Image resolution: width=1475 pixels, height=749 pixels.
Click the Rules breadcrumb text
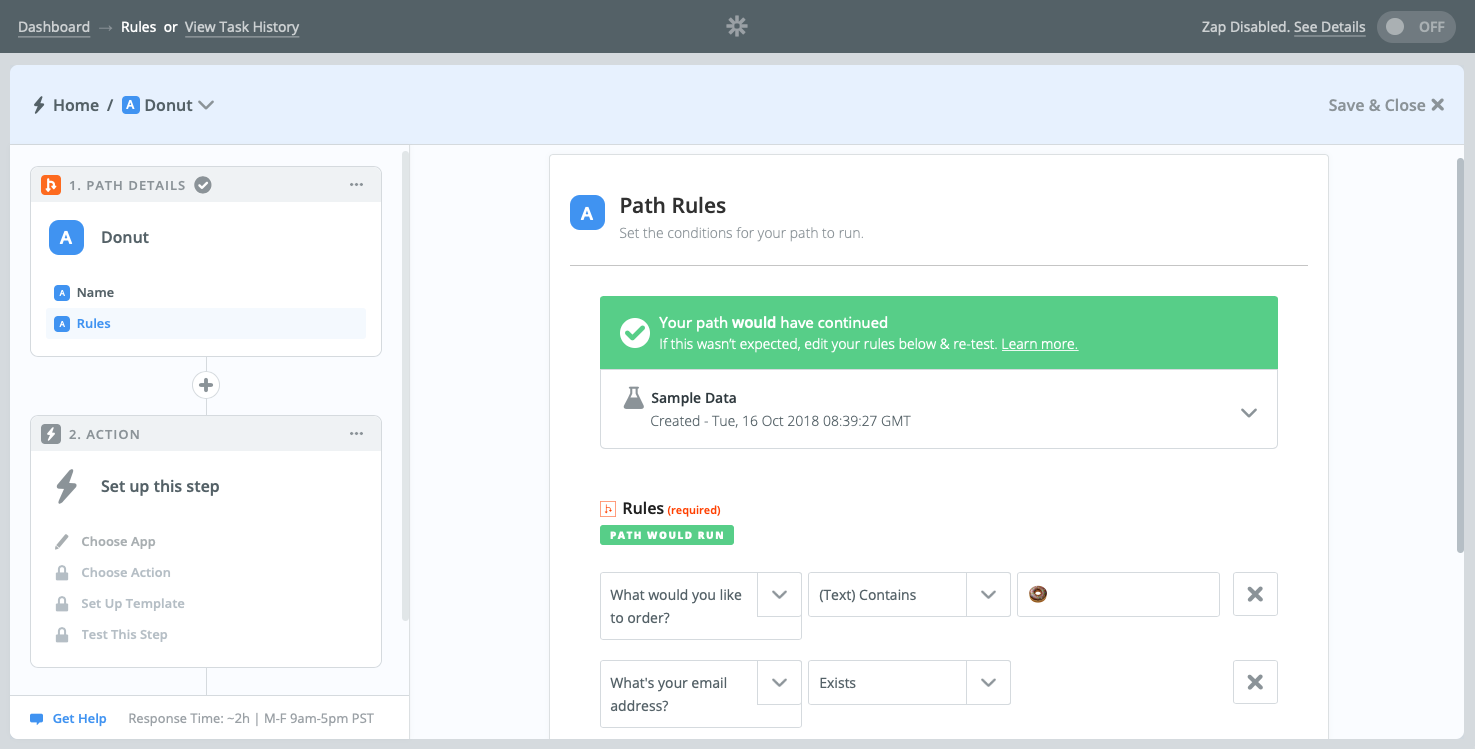(139, 27)
